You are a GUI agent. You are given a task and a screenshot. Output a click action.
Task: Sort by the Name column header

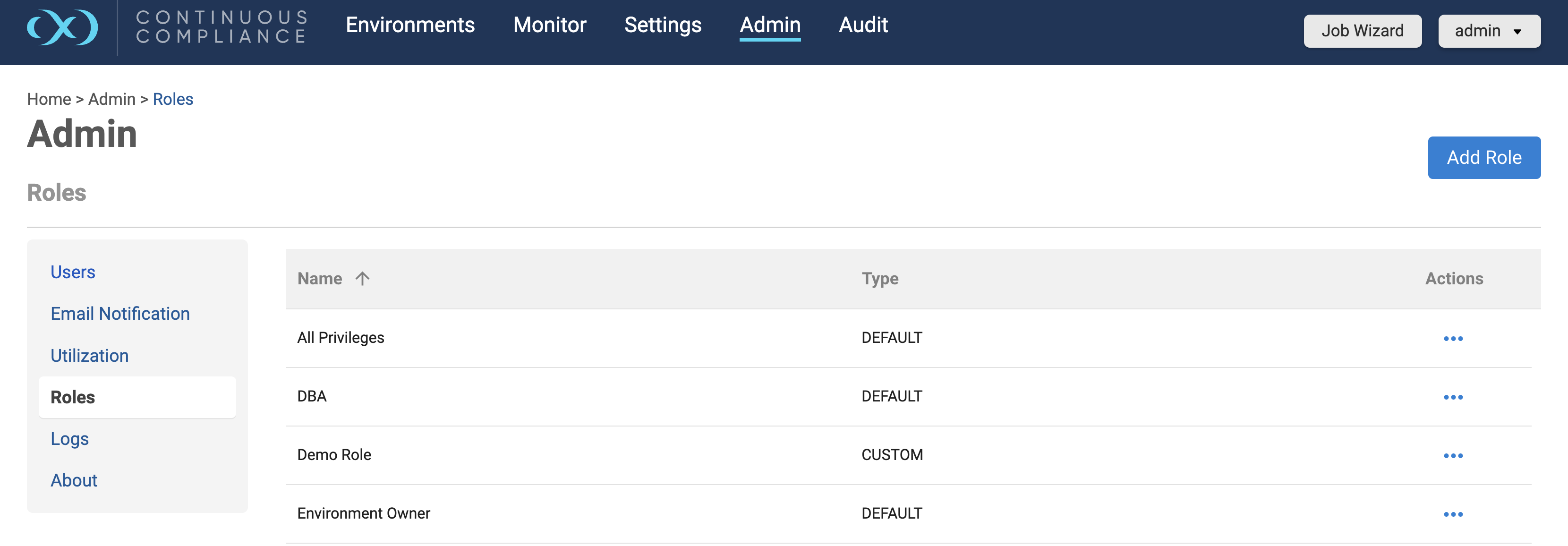click(319, 279)
